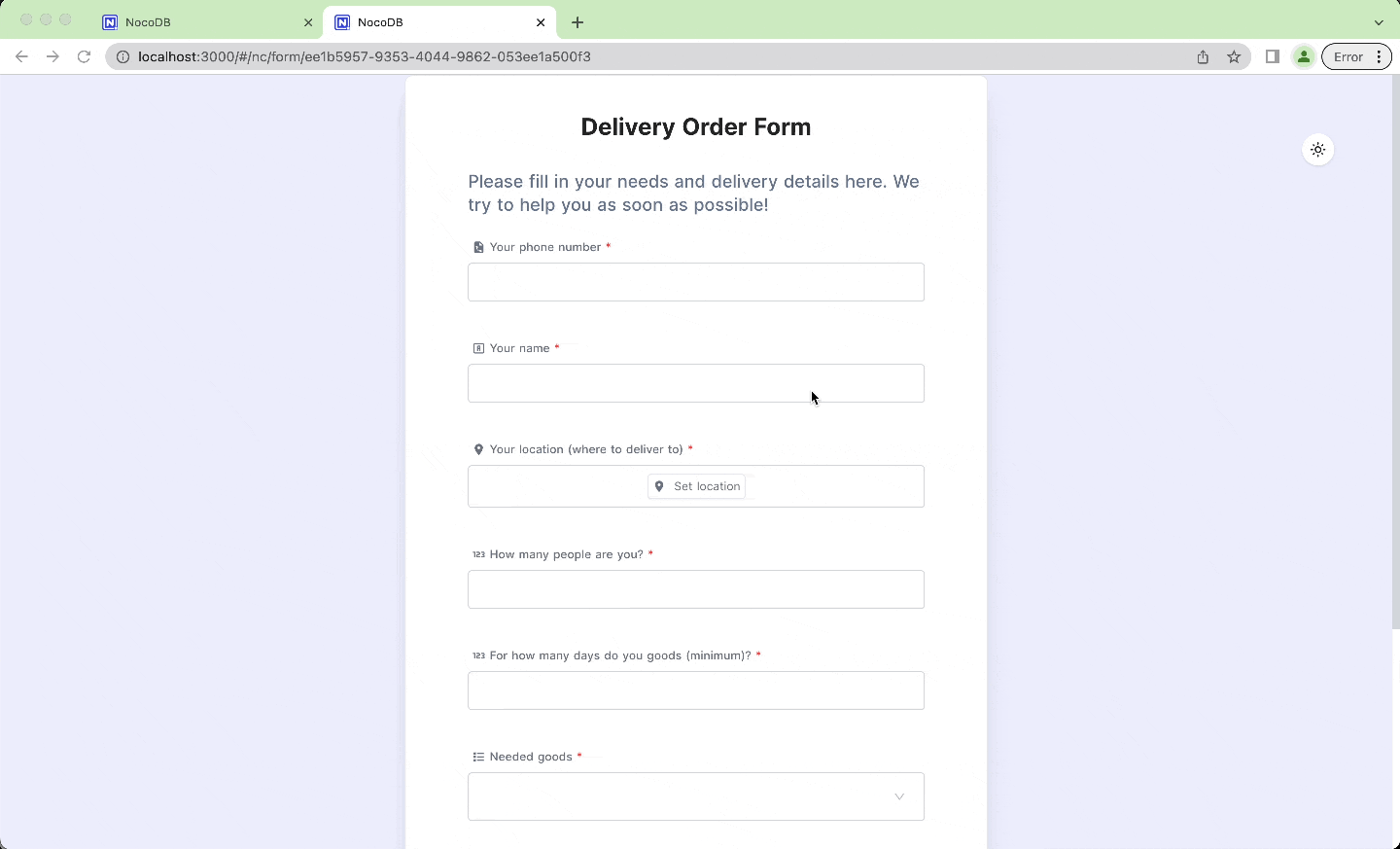Click the days of goods input field
Viewport: 1400px width, 849px height.
pos(696,690)
